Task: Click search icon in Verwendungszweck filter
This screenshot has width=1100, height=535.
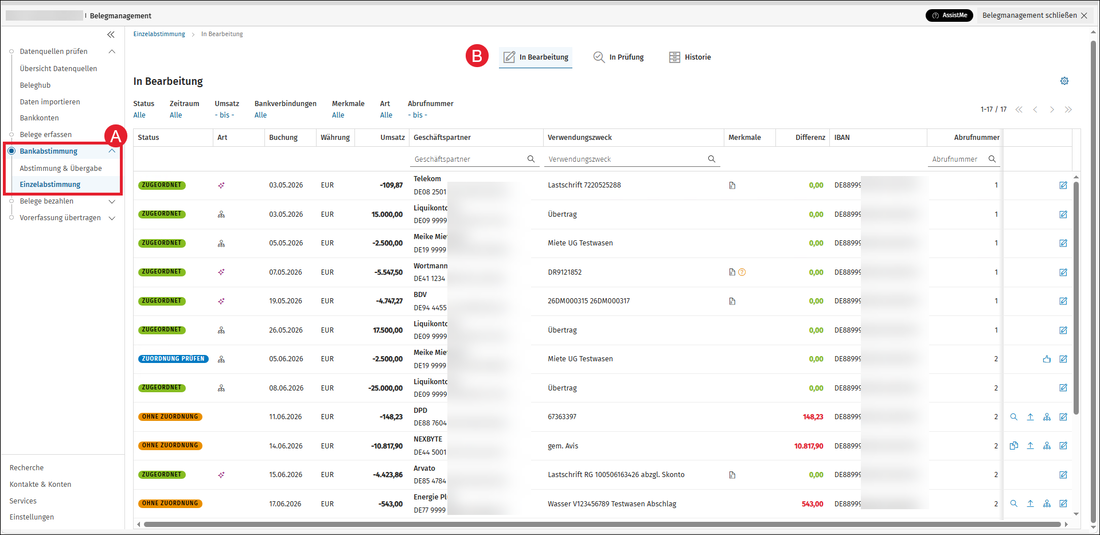Action: point(711,159)
